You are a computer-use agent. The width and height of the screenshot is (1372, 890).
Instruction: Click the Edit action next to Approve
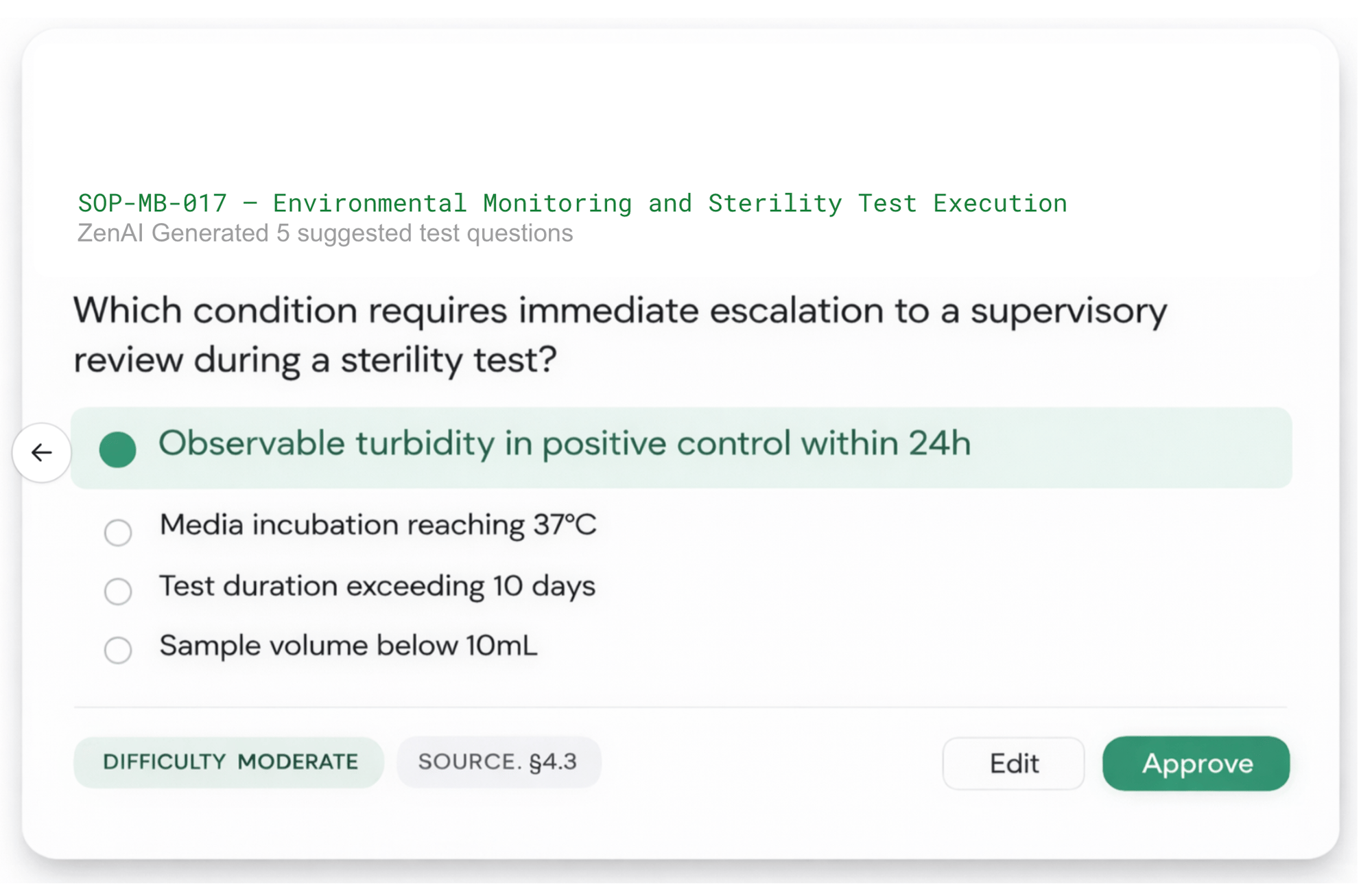click(1013, 763)
